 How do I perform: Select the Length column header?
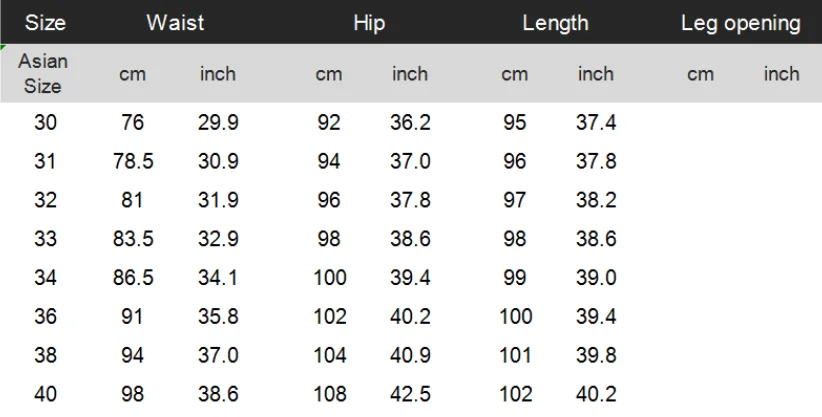[x=555, y=23]
